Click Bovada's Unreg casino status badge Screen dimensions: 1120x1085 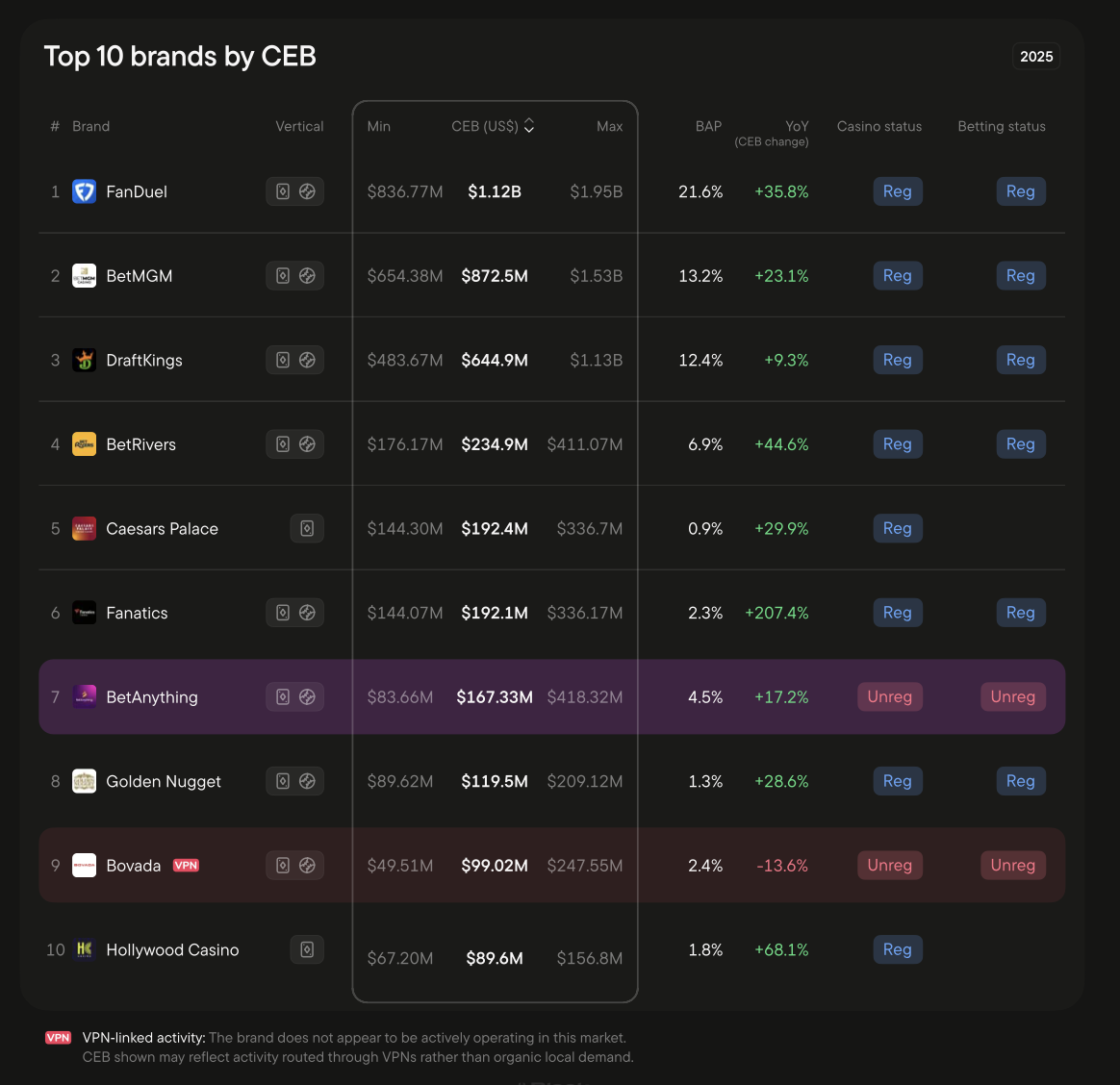point(889,865)
